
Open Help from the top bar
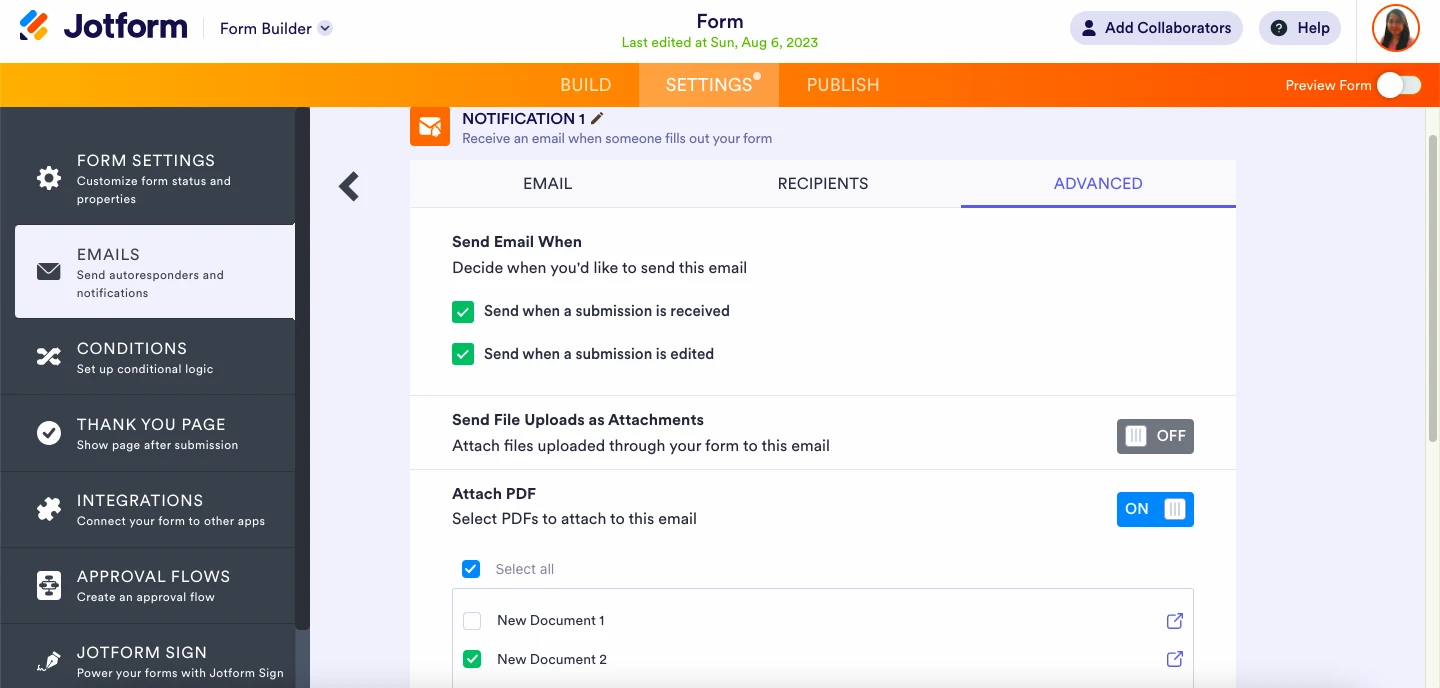[1299, 28]
